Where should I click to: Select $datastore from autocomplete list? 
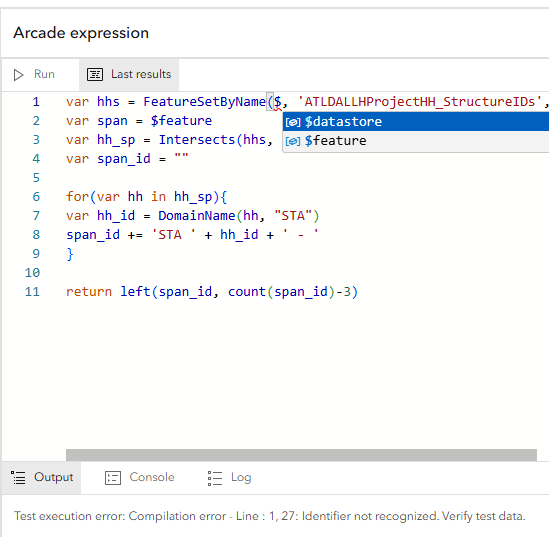(416, 121)
